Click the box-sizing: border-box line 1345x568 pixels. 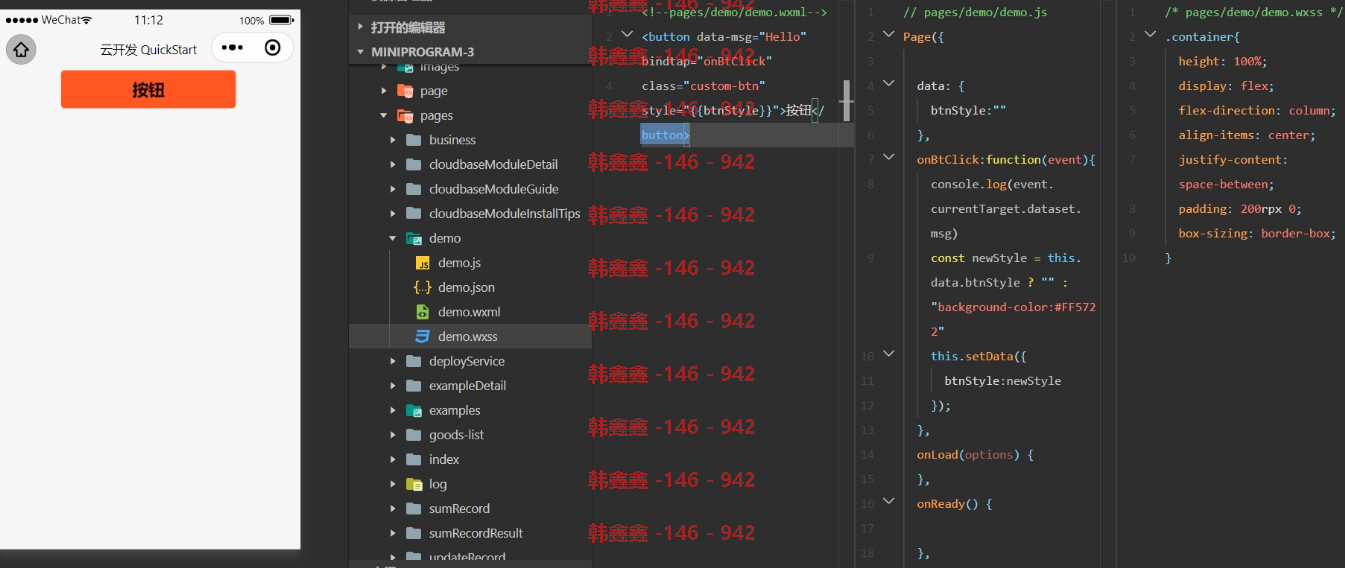pos(1257,233)
